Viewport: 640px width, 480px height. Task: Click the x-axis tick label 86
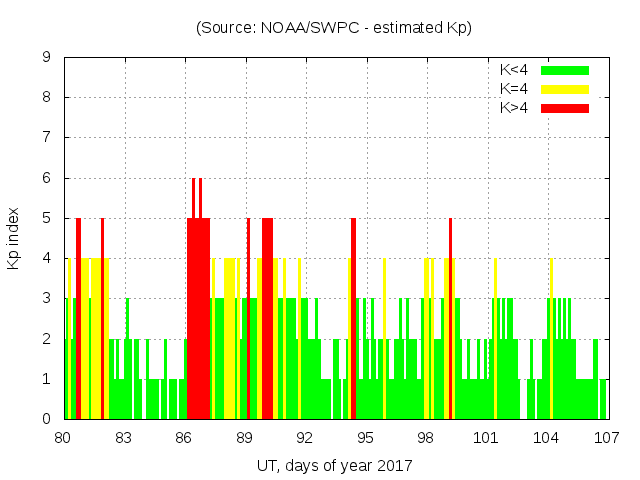184,437
